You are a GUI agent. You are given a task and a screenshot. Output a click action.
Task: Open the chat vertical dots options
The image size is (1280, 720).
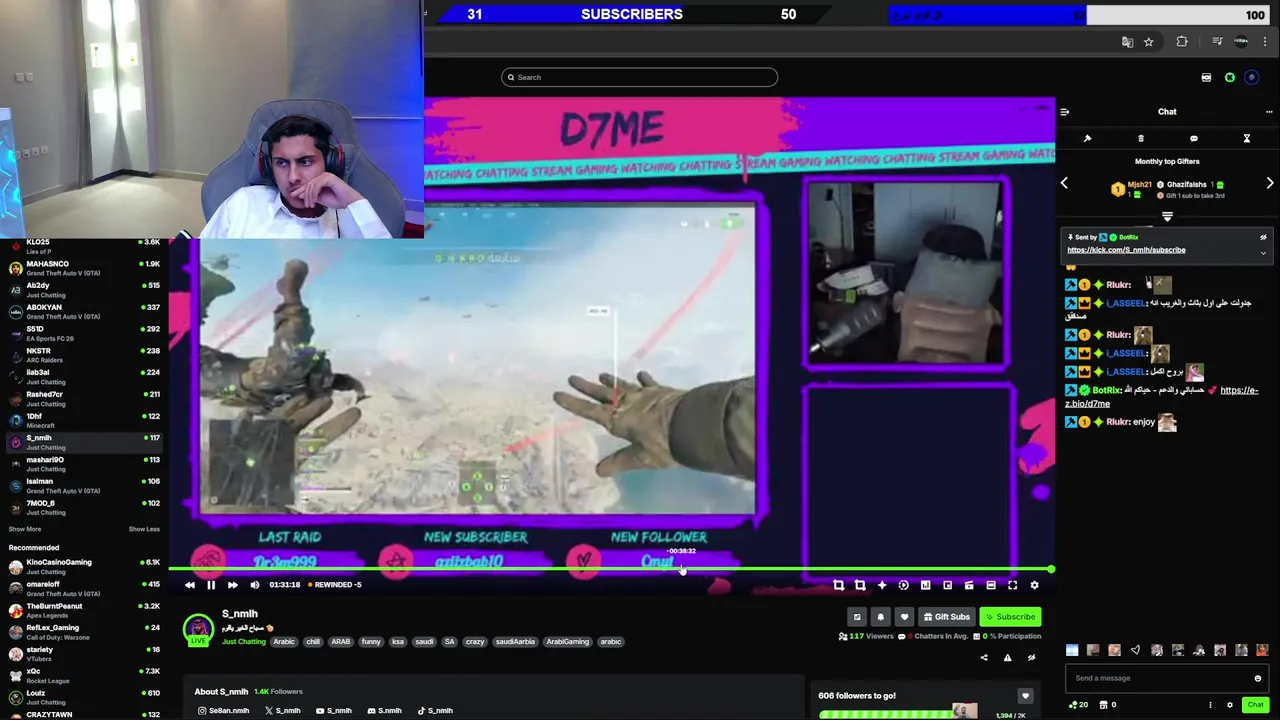pos(1210,705)
